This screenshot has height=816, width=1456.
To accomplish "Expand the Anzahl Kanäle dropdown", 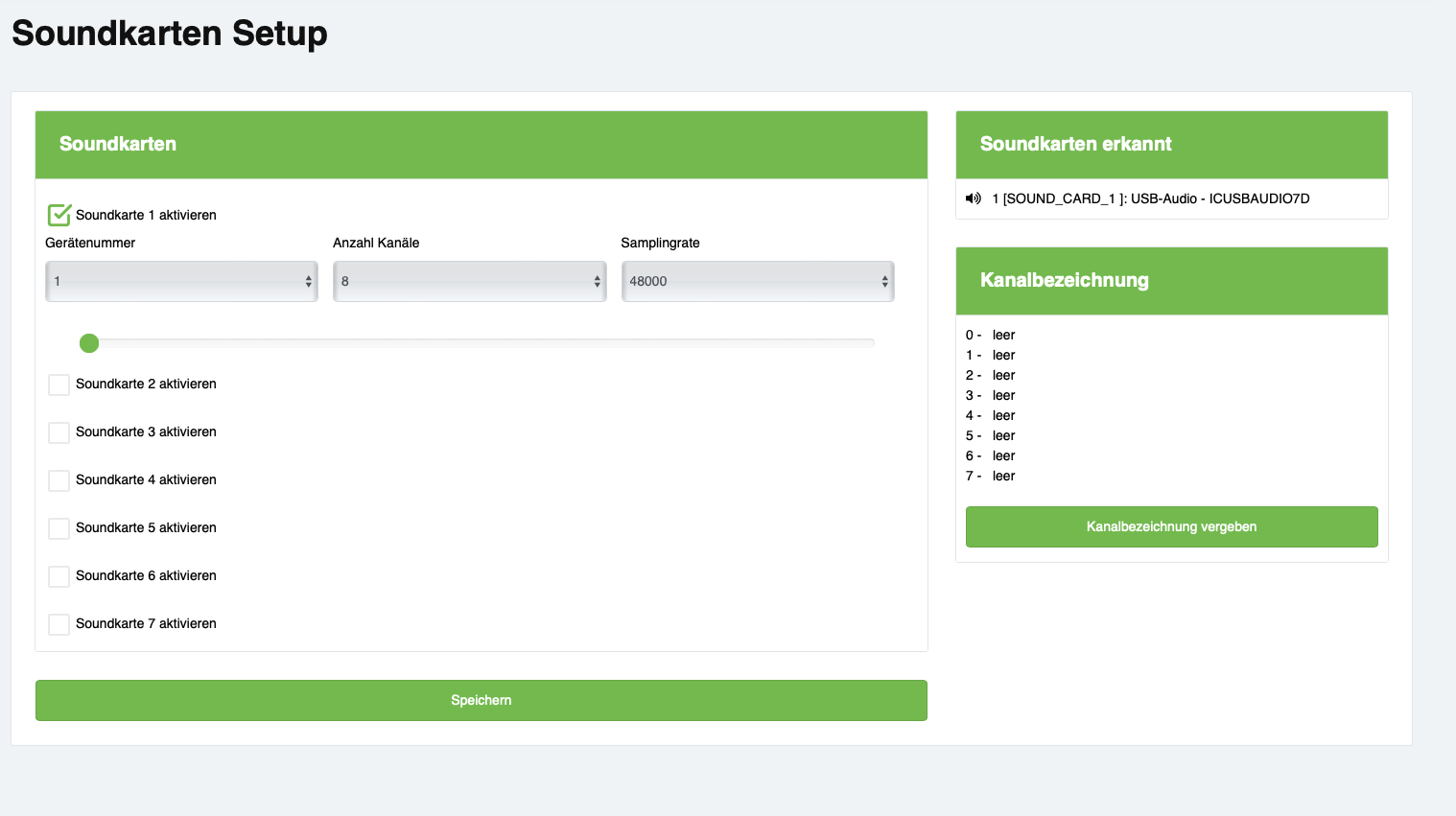I will point(470,281).
